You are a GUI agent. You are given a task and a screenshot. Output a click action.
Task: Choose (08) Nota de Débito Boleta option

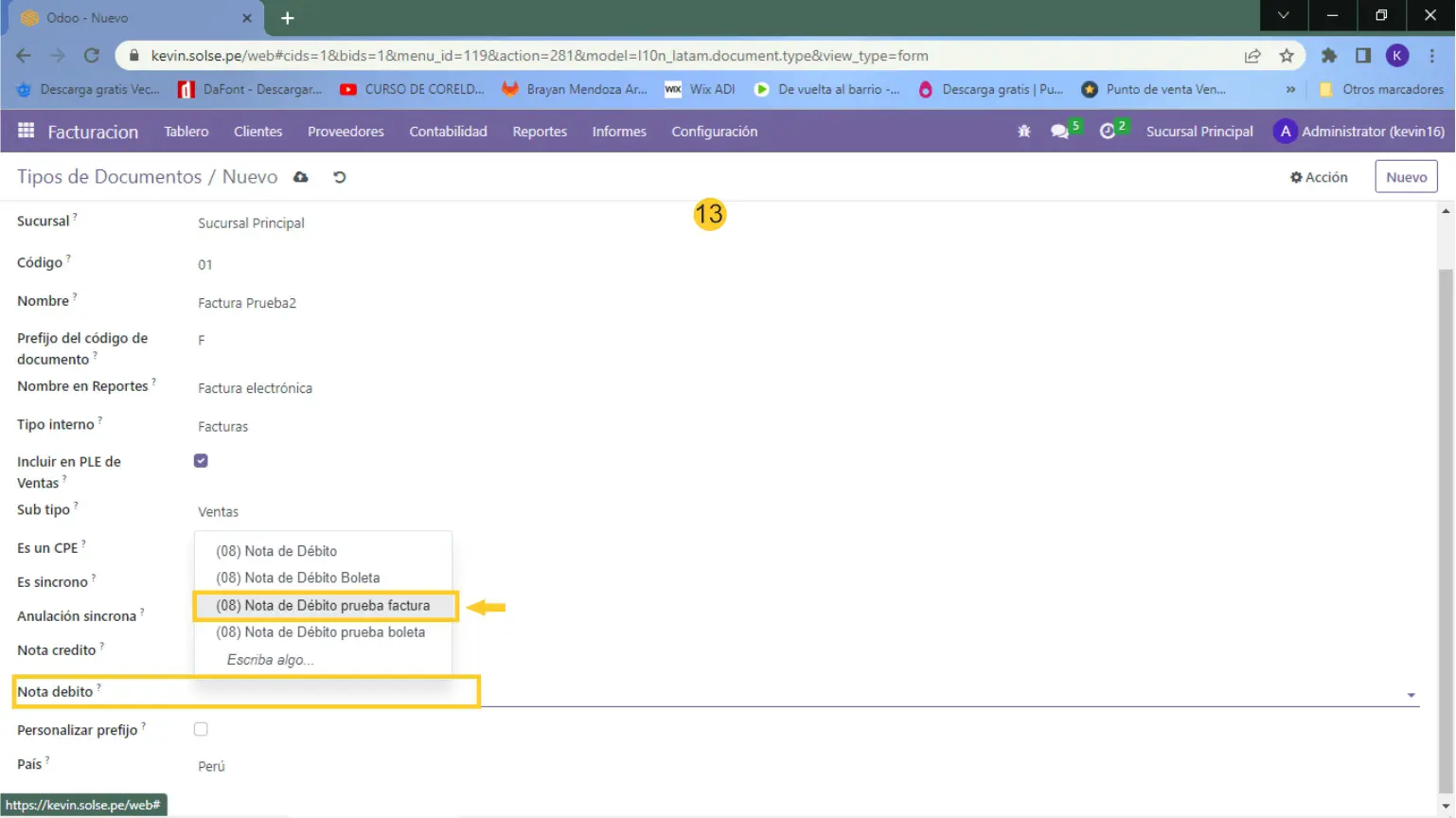(x=297, y=578)
